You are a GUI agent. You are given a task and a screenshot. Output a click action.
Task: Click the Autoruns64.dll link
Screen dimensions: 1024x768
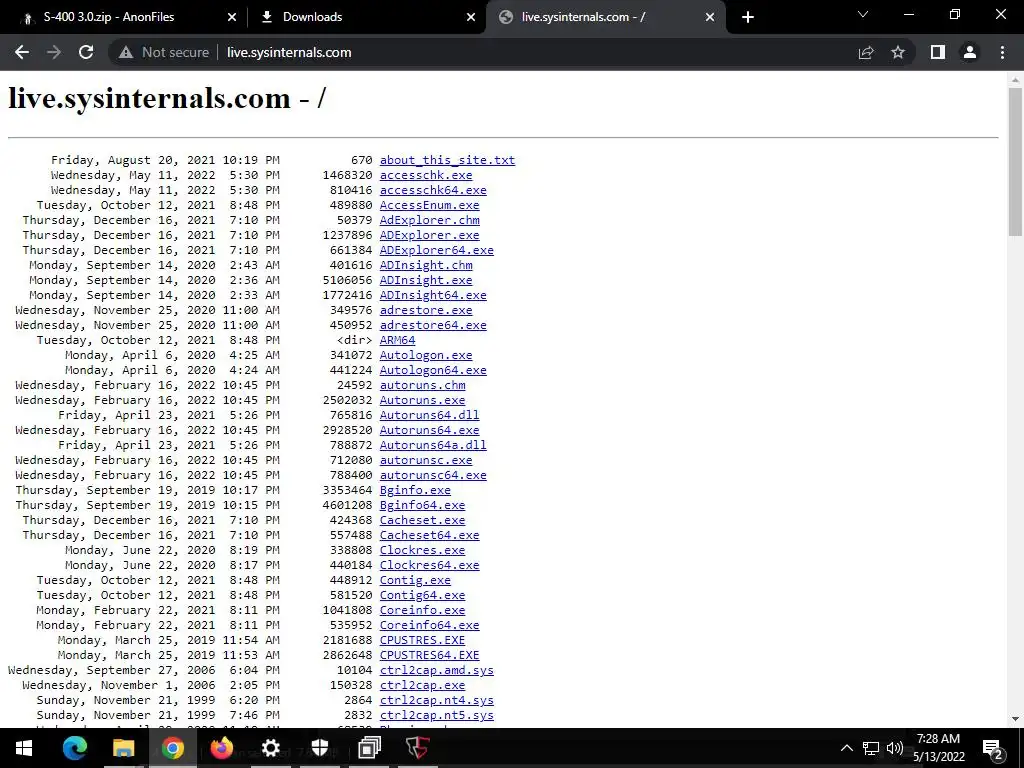pos(429,415)
